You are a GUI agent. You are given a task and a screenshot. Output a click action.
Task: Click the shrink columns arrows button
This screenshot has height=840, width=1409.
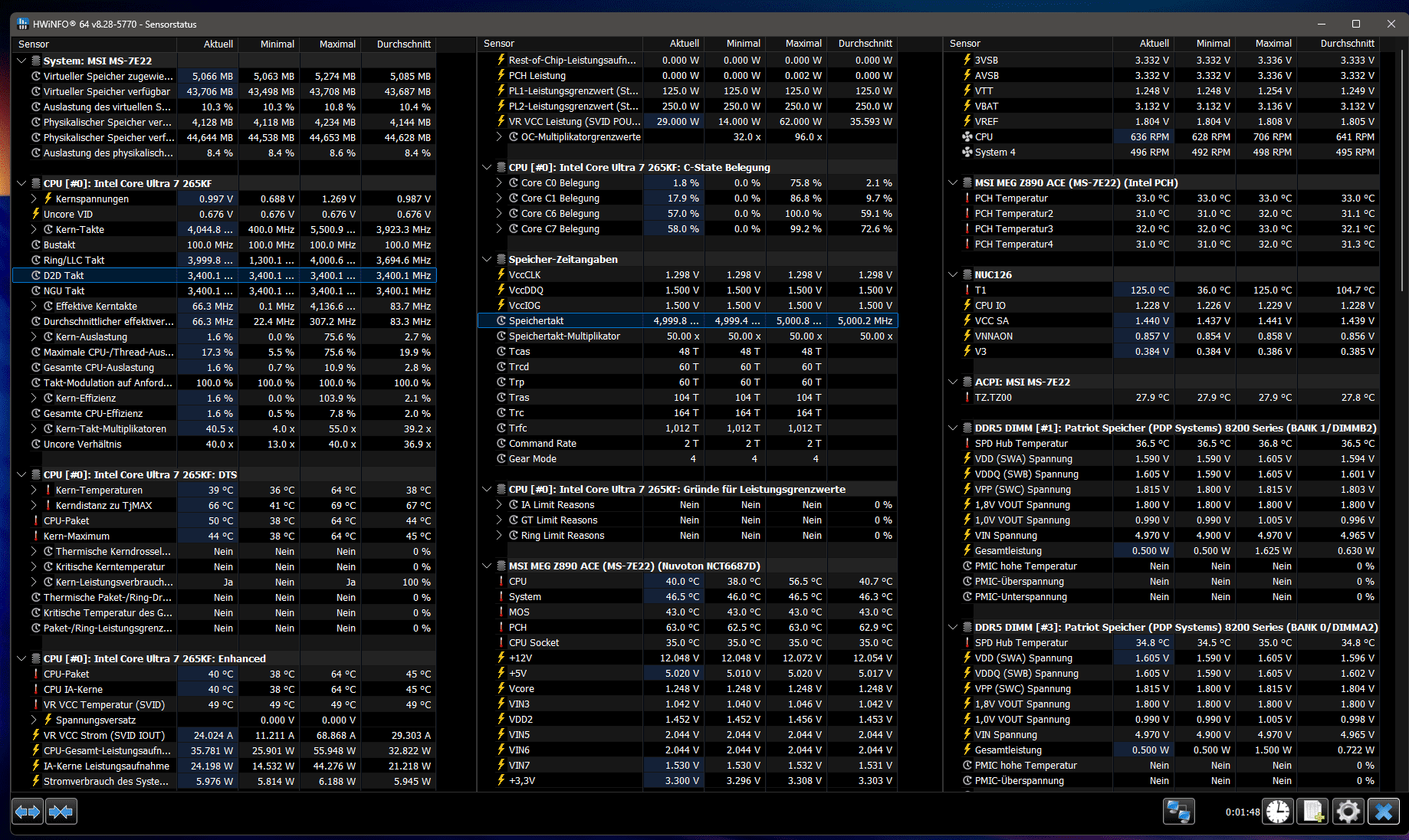click(x=61, y=811)
